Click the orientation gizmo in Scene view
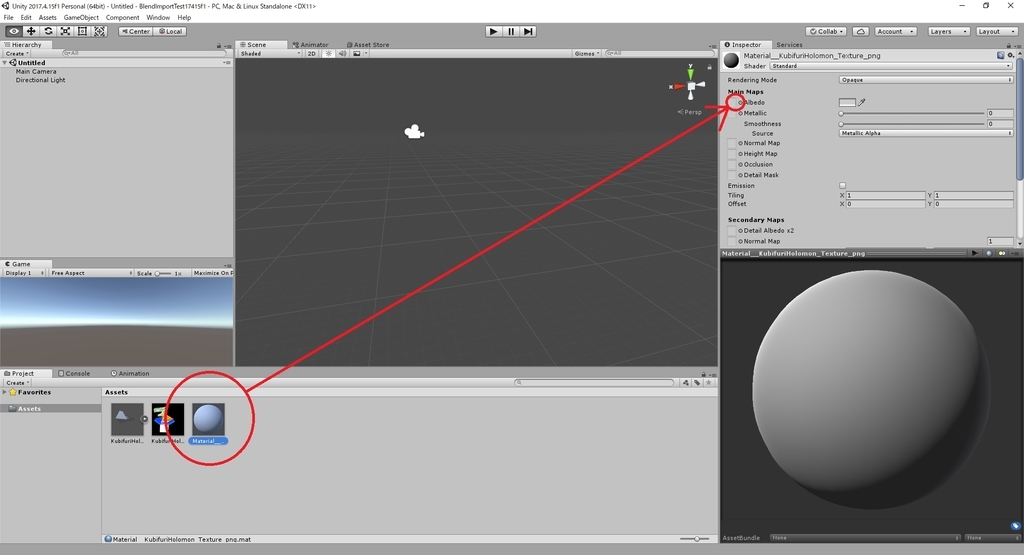Image resolution: width=1024 pixels, height=555 pixels. pyautogui.click(x=690, y=85)
